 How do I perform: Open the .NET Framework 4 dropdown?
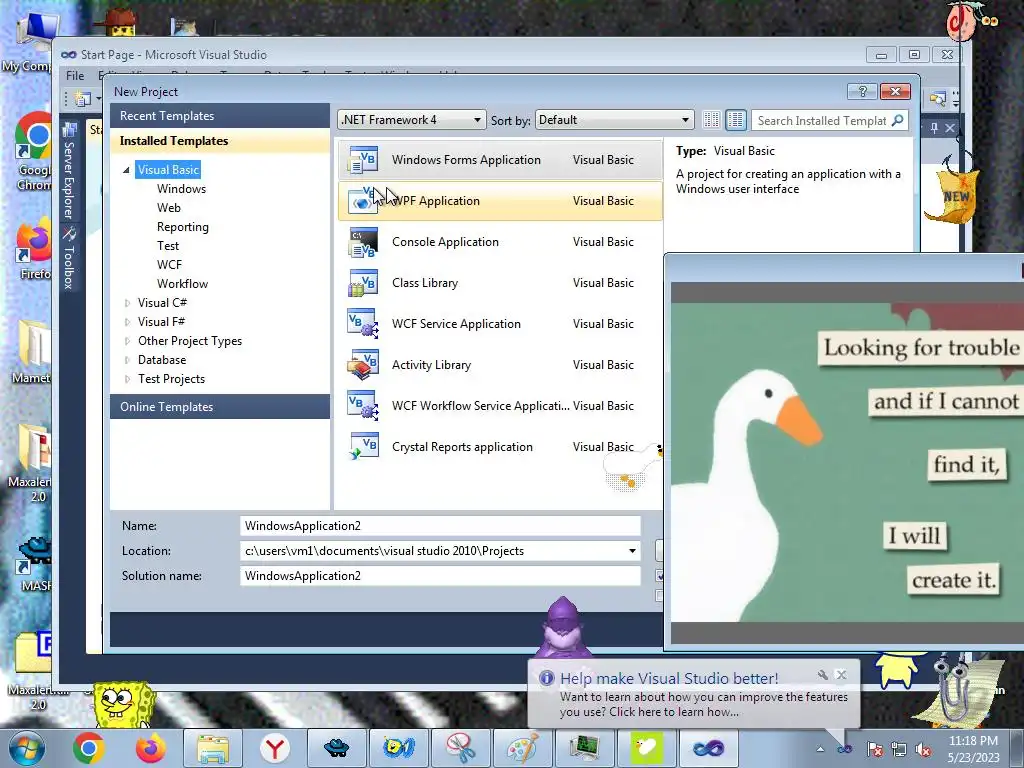point(411,120)
